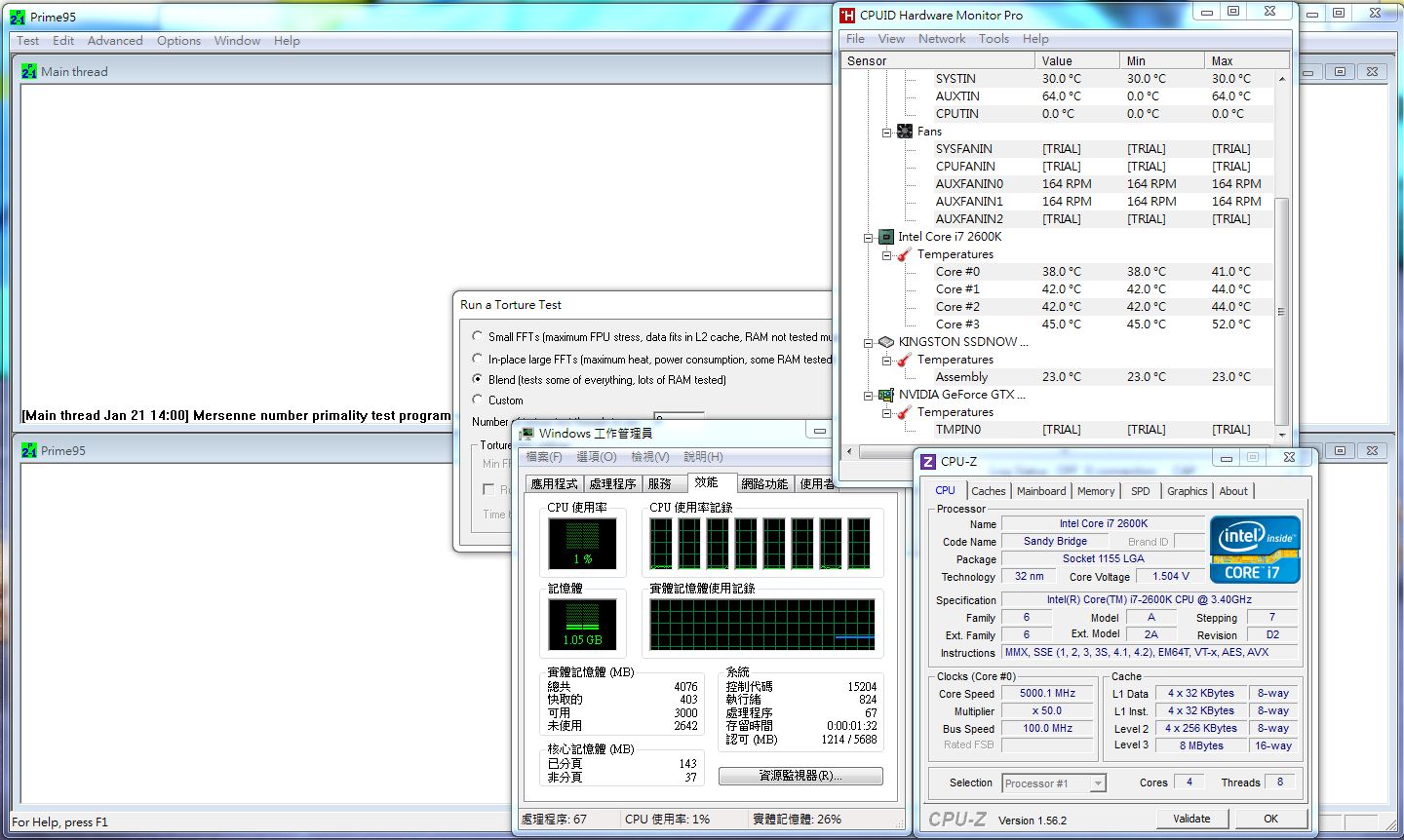
Task: Click the Prime95 title bar icon
Action: [x=17, y=17]
